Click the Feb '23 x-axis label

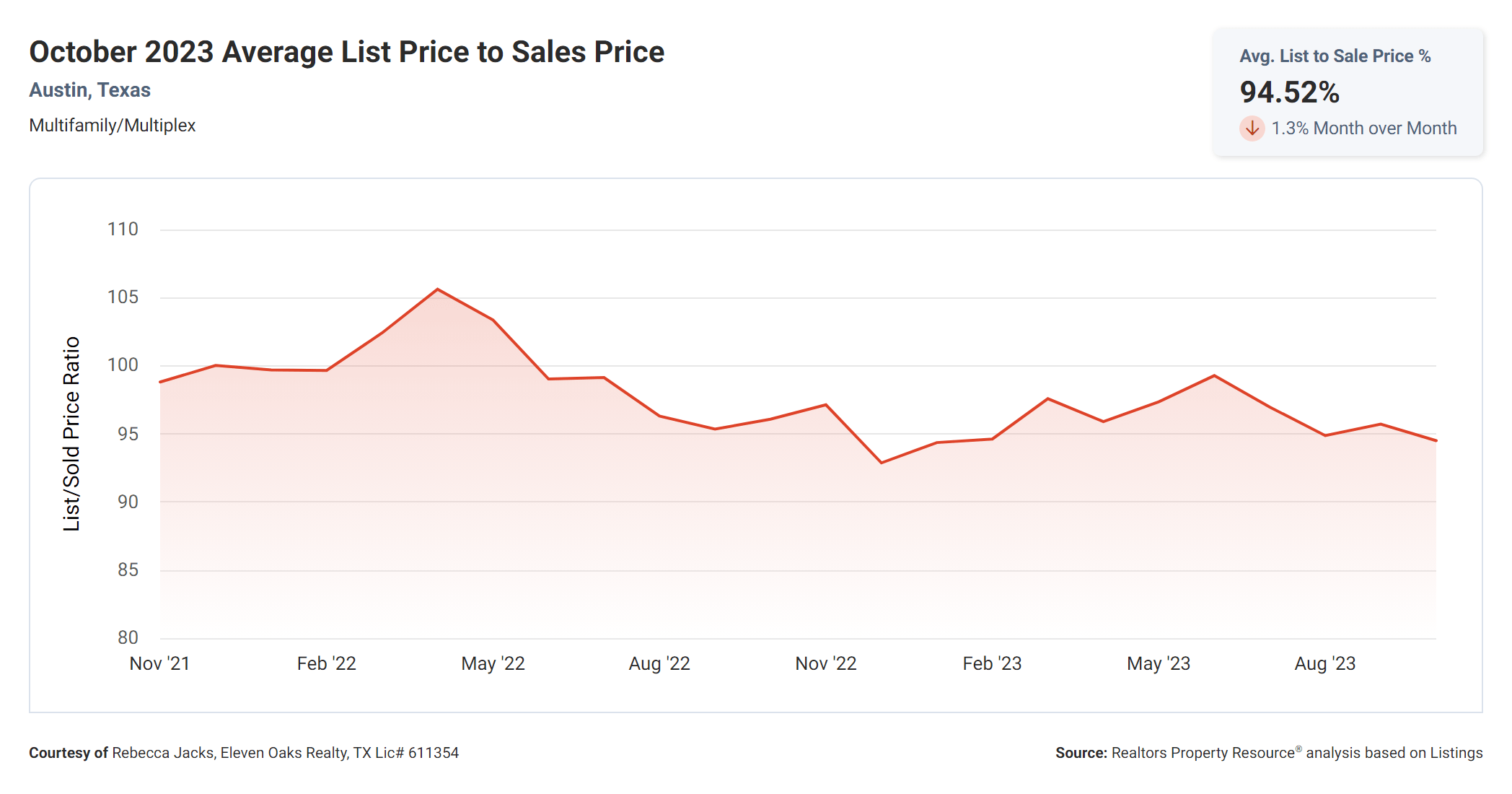point(992,663)
